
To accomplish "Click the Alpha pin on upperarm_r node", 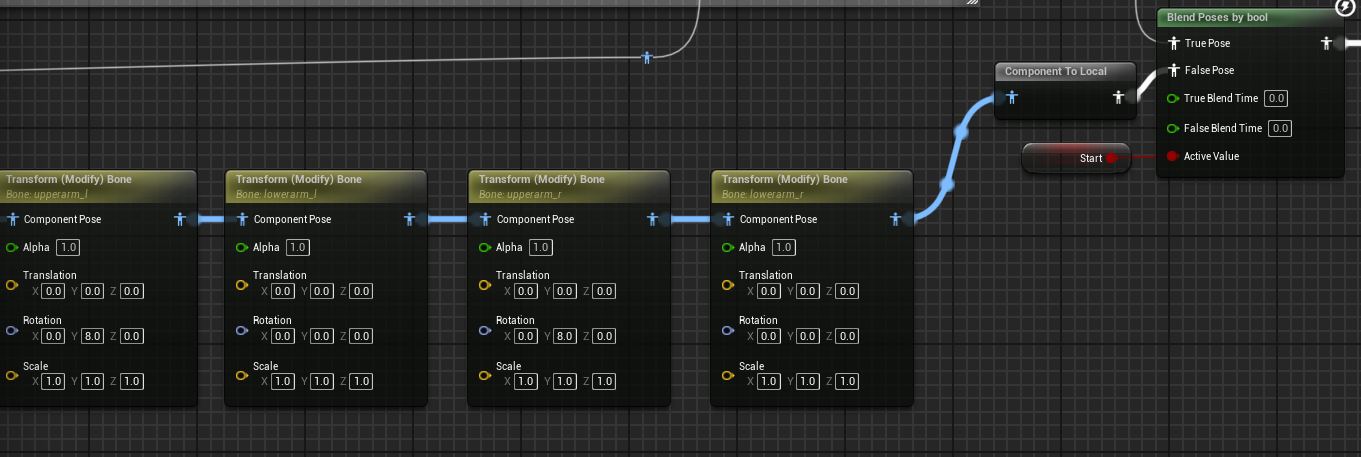I will [485, 247].
